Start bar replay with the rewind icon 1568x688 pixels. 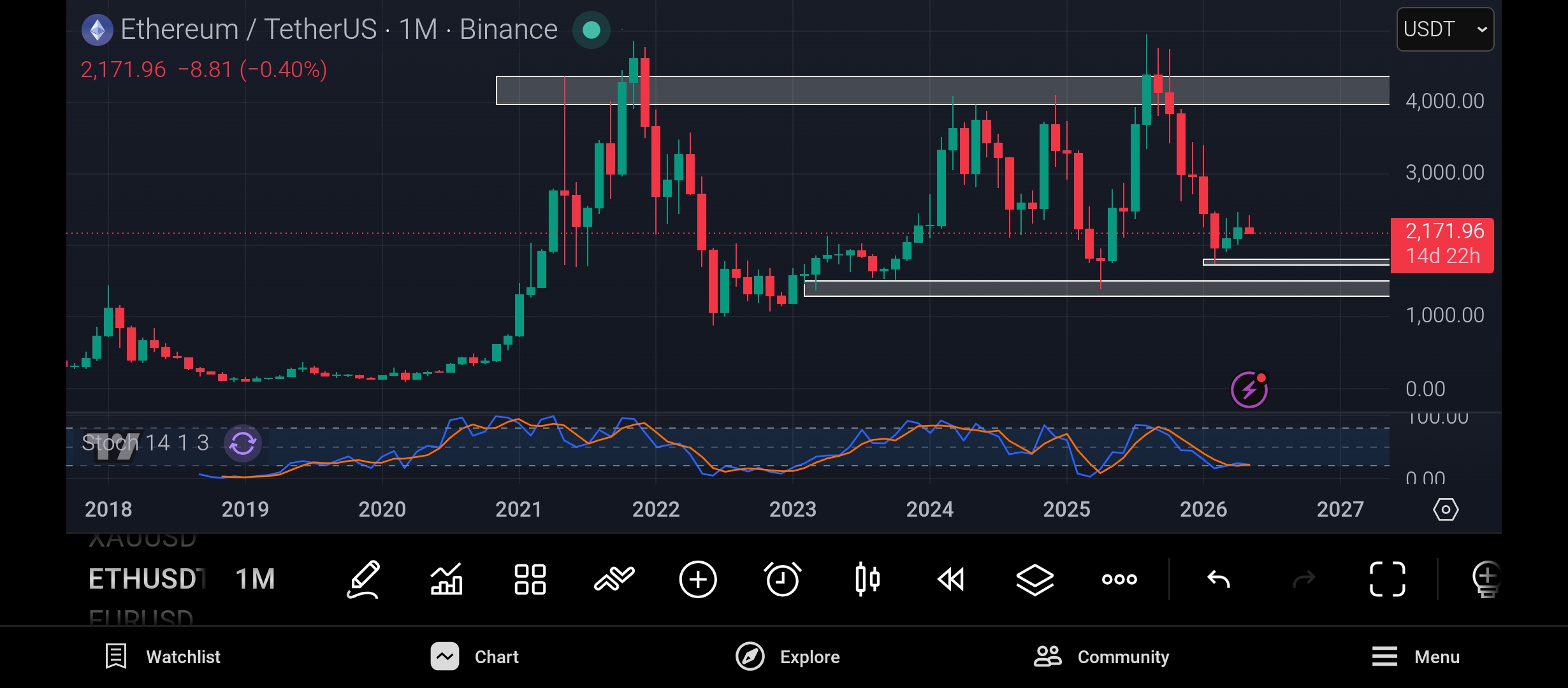click(951, 580)
